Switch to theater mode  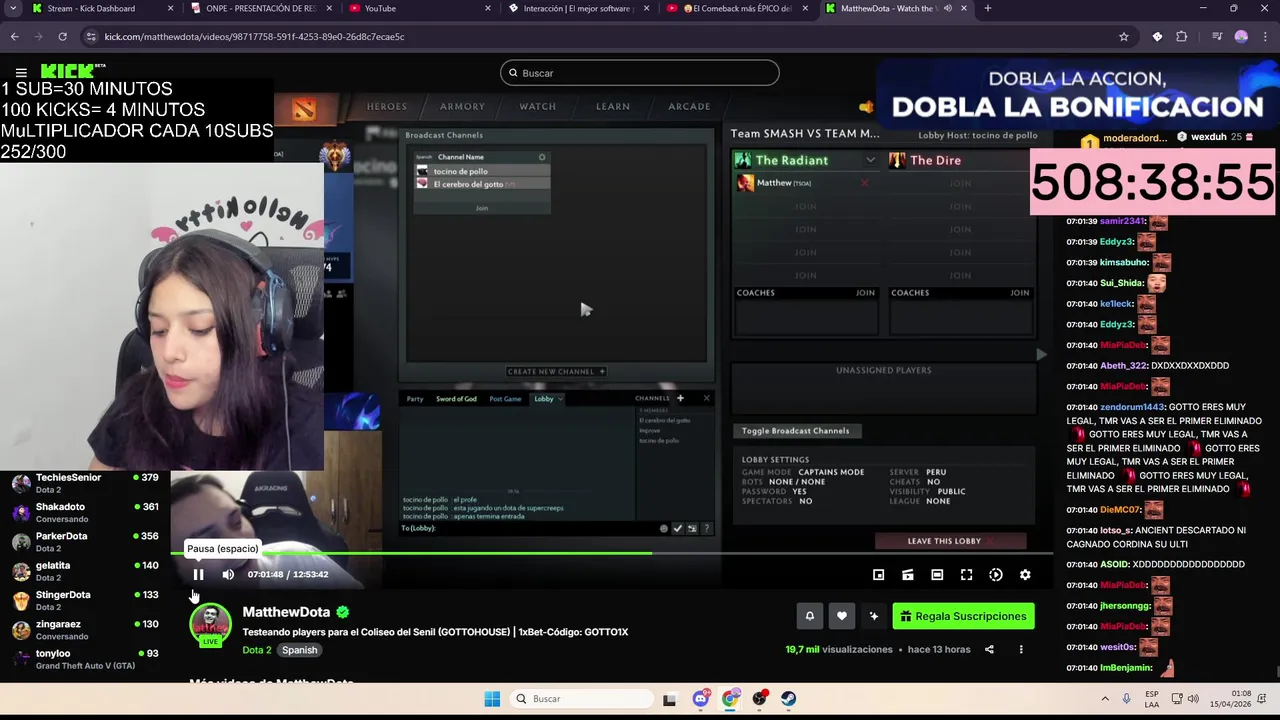(x=937, y=575)
